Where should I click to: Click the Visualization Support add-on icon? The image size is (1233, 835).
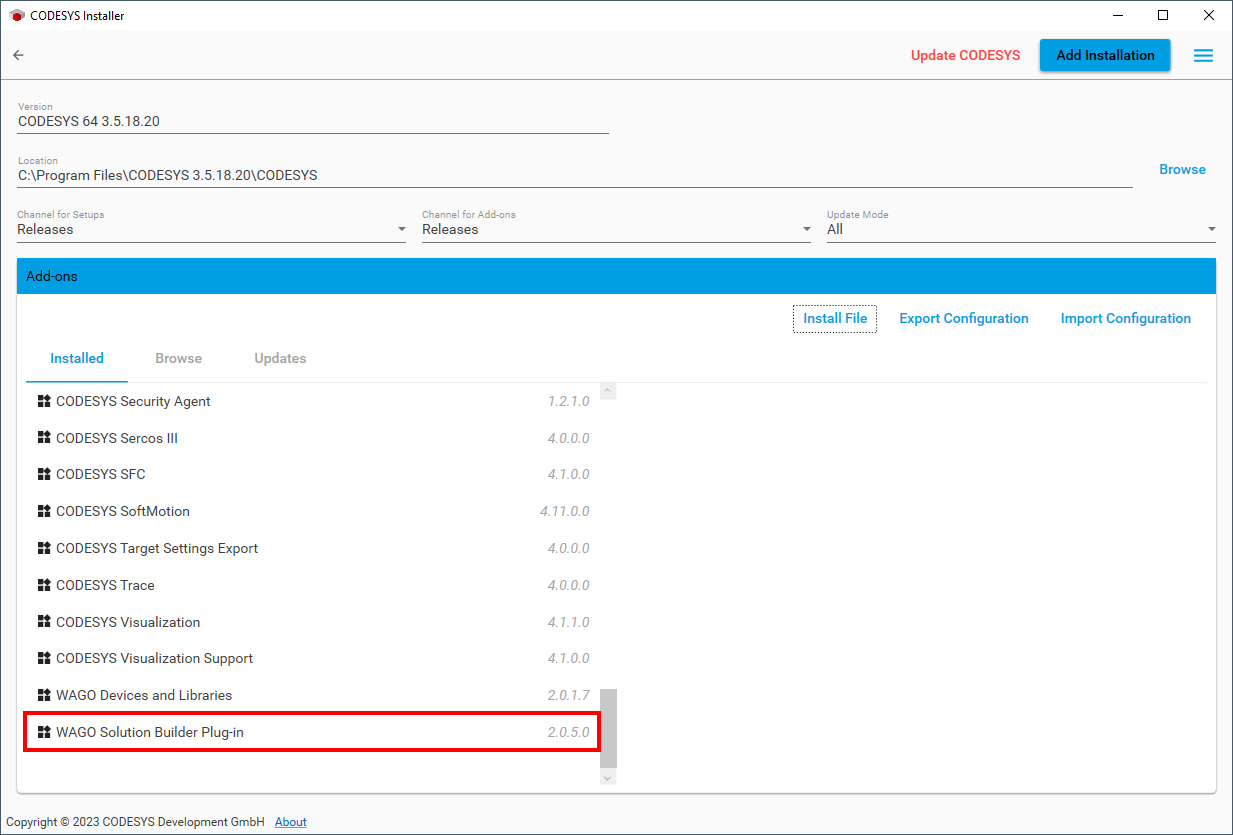(44, 658)
